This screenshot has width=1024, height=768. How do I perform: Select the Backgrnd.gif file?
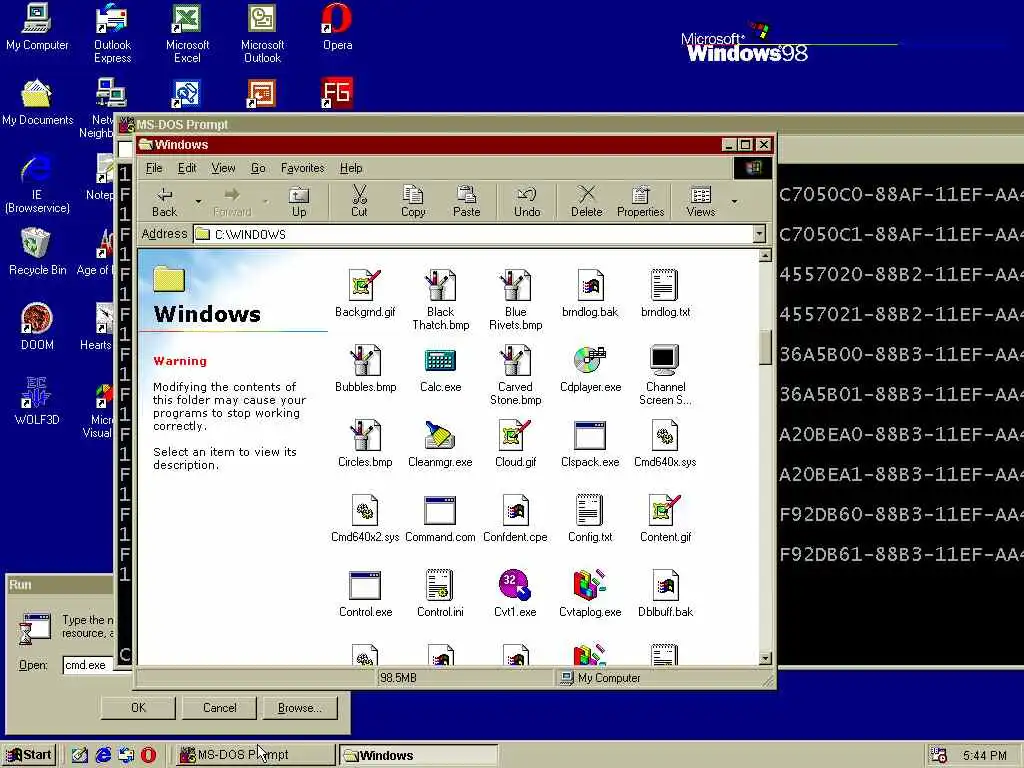tap(365, 293)
